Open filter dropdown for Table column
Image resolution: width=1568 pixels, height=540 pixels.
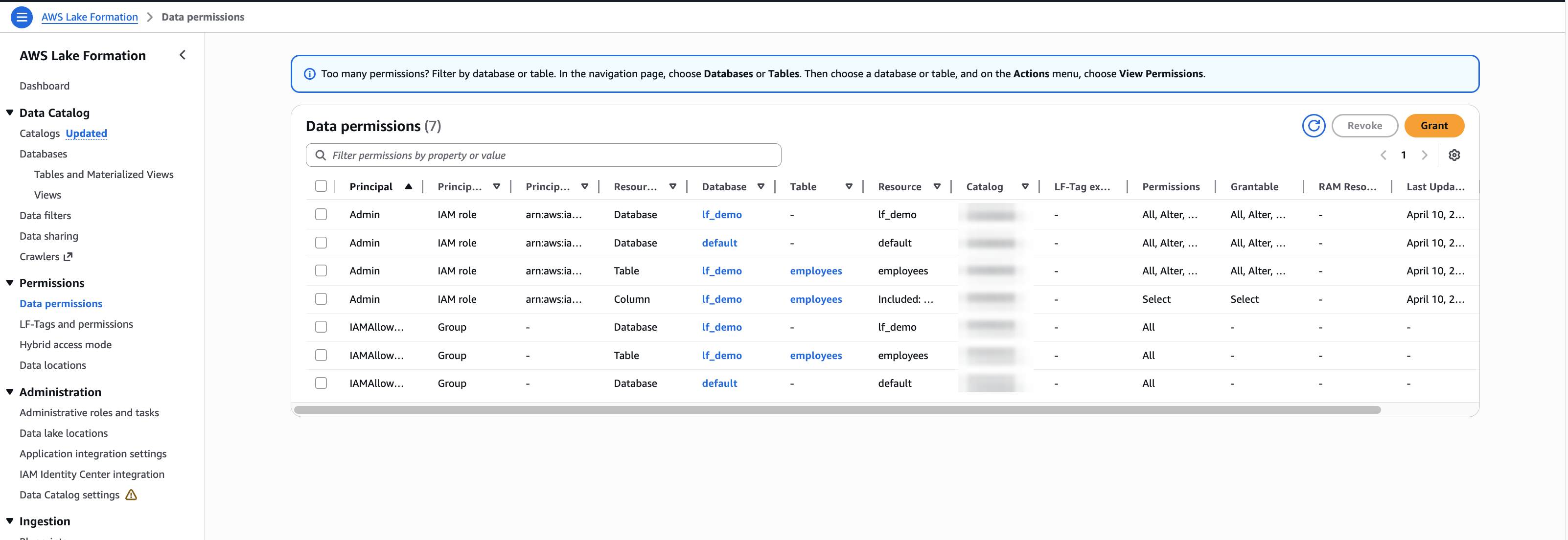[x=849, y=187]
